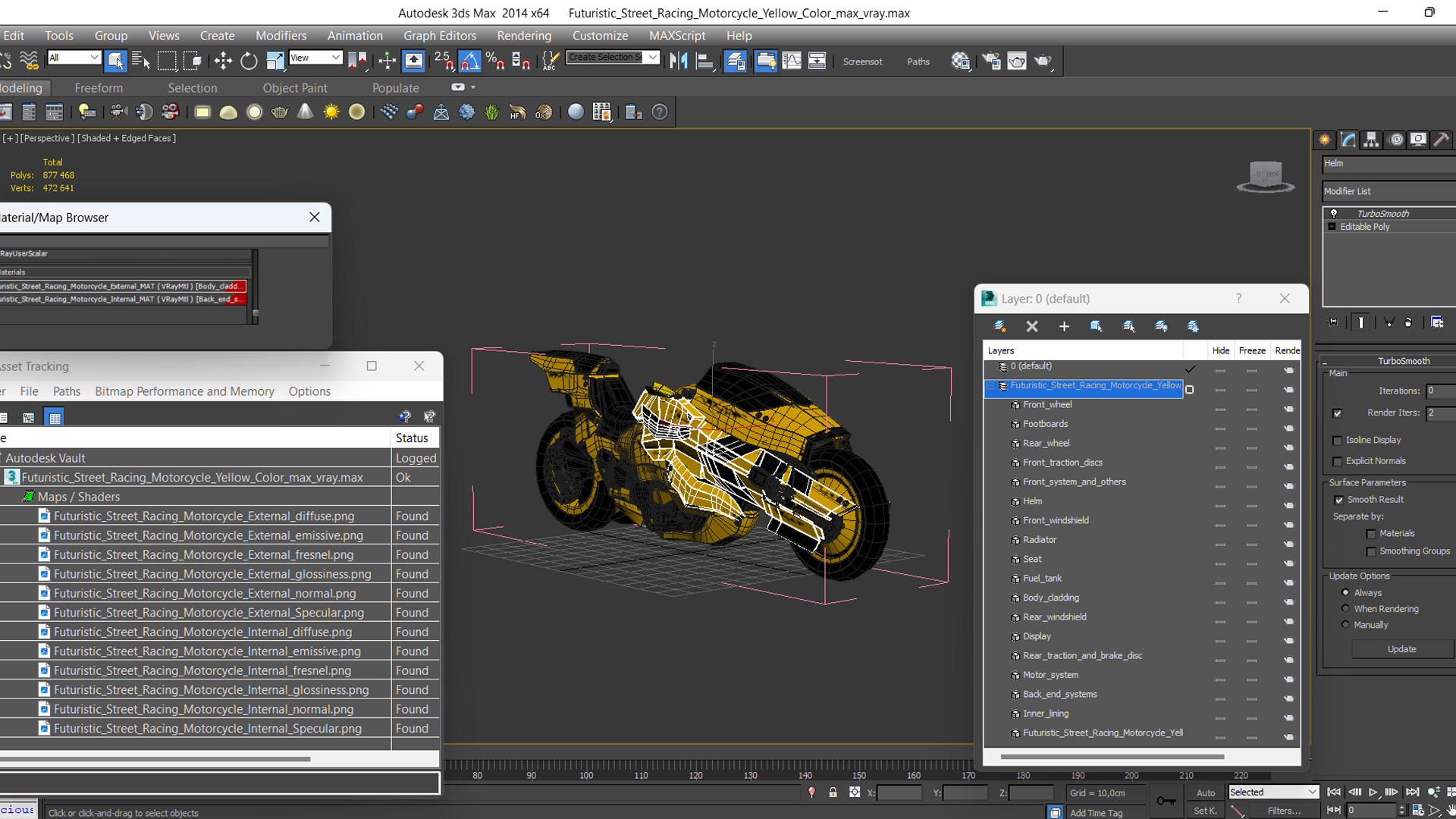
Task: Open the Utilities command panel tab
Action: [1442, 140]
